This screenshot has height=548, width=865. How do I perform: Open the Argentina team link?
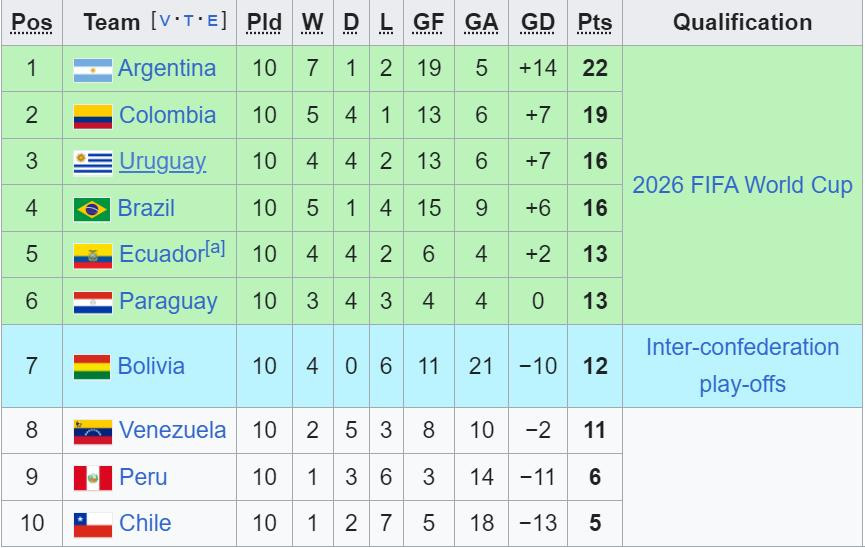coord(167,68)
